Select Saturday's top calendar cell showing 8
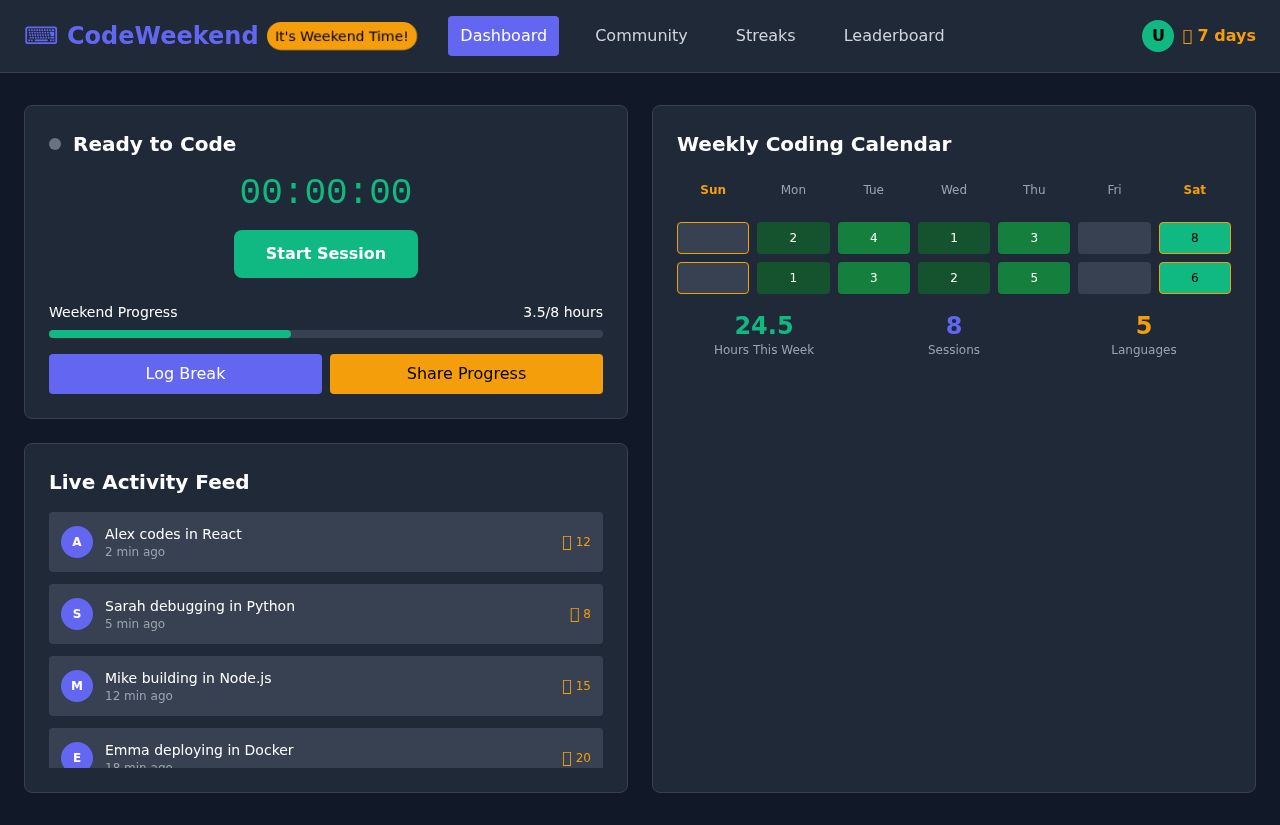Viewport: 1280px width, 825px height. pyautogui.click(x=1194, y=238)
